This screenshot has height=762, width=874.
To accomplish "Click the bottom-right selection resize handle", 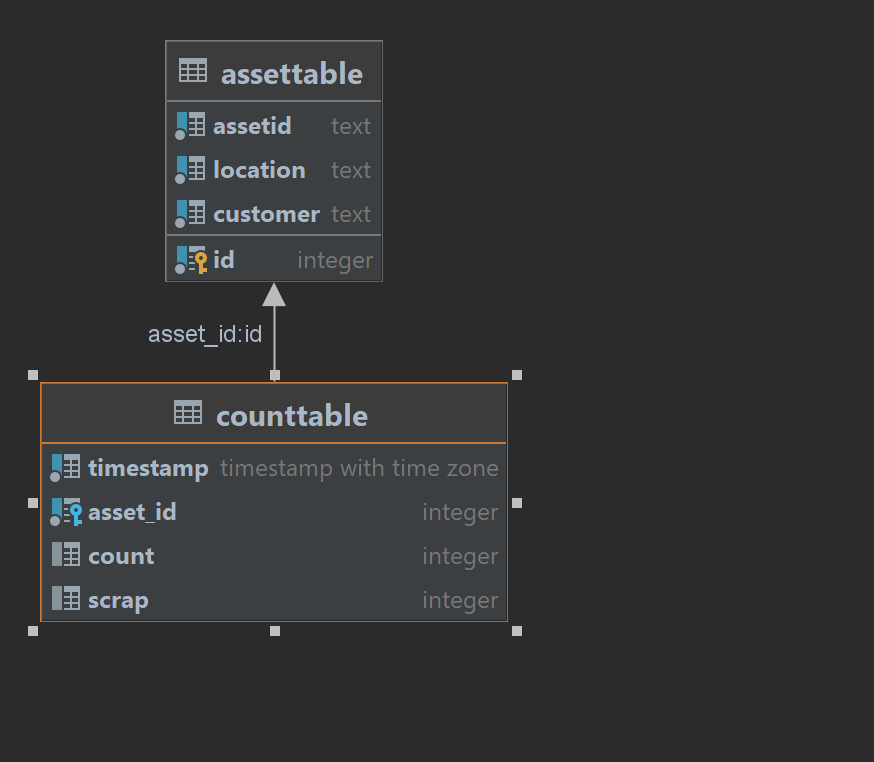I will pyautogui.click(x=517, y=631).
